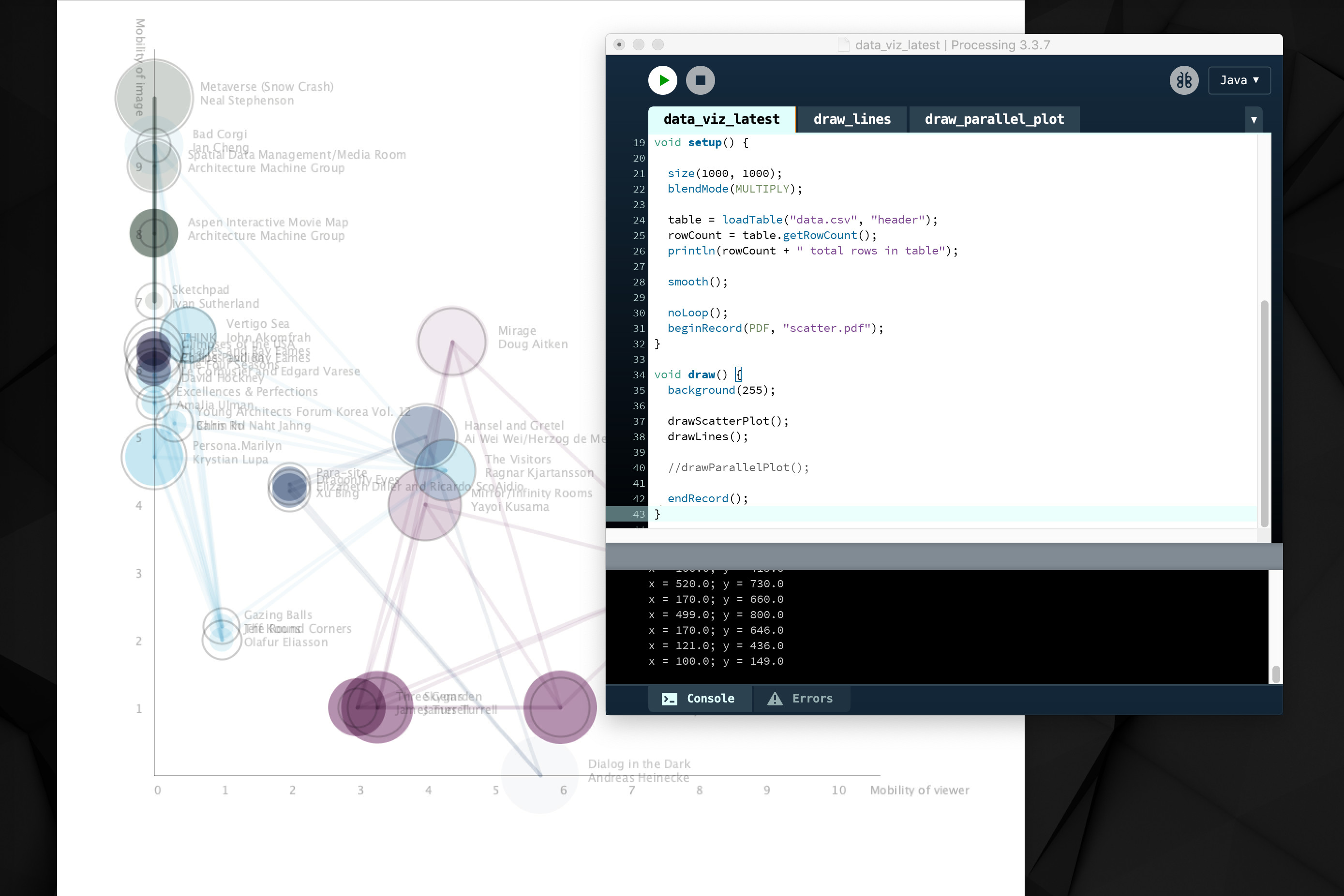Click the console prompt icon
This screenshot has height=896, width=1344.
[669, 698]
